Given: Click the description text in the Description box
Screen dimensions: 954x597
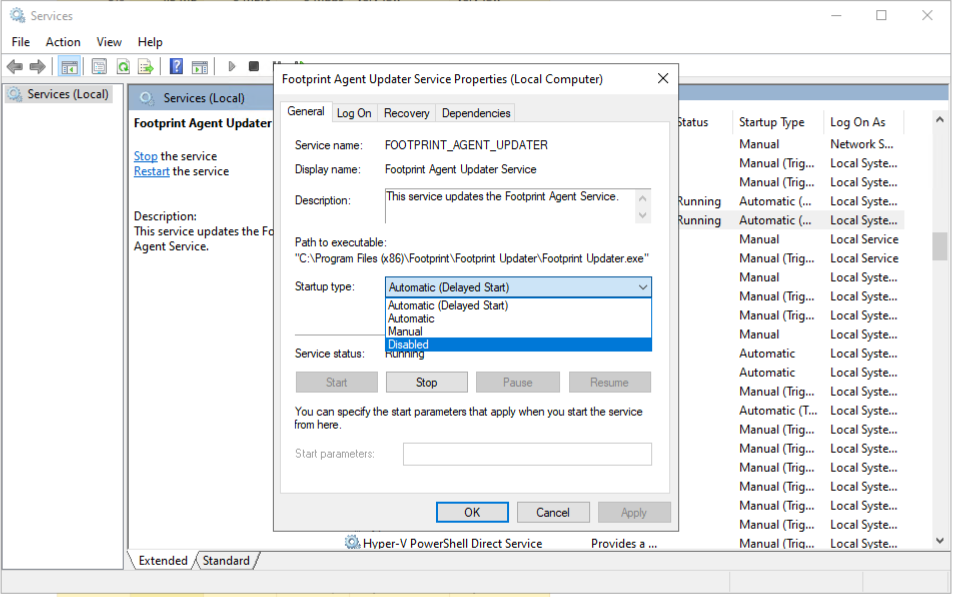Looking at the screenshot, I should (502, 197).
